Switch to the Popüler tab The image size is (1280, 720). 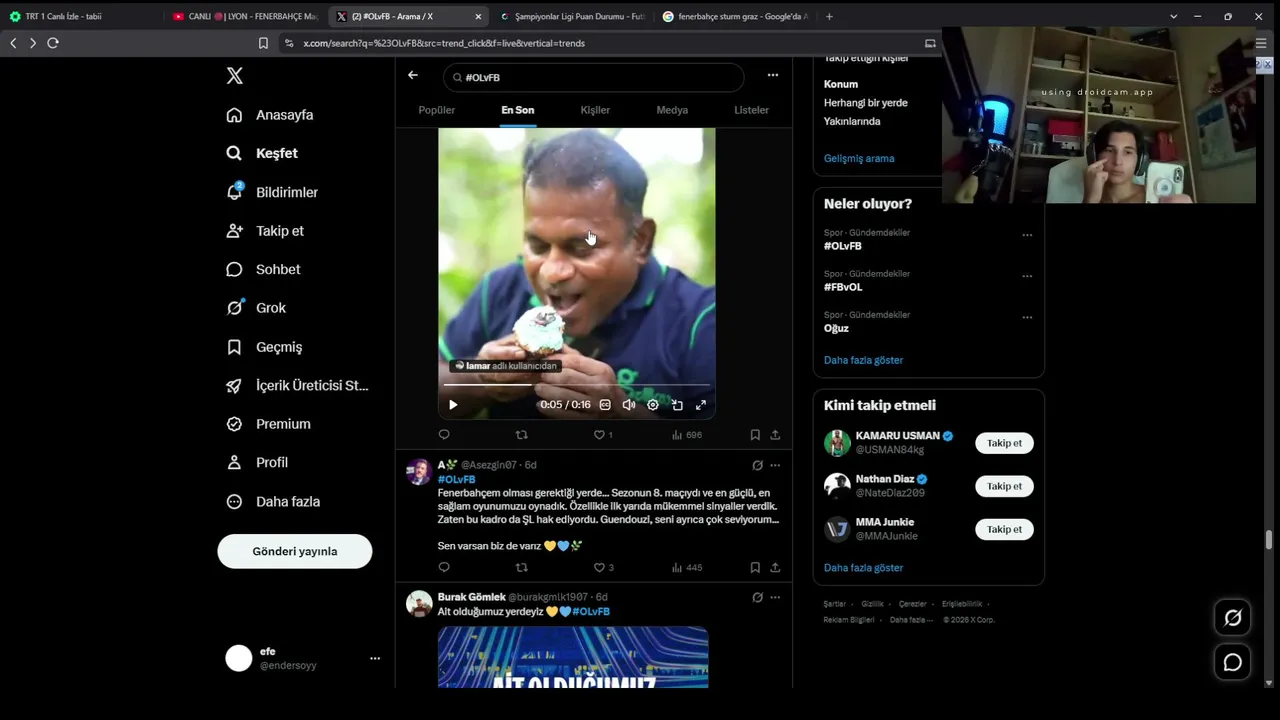tap(436, 110)
